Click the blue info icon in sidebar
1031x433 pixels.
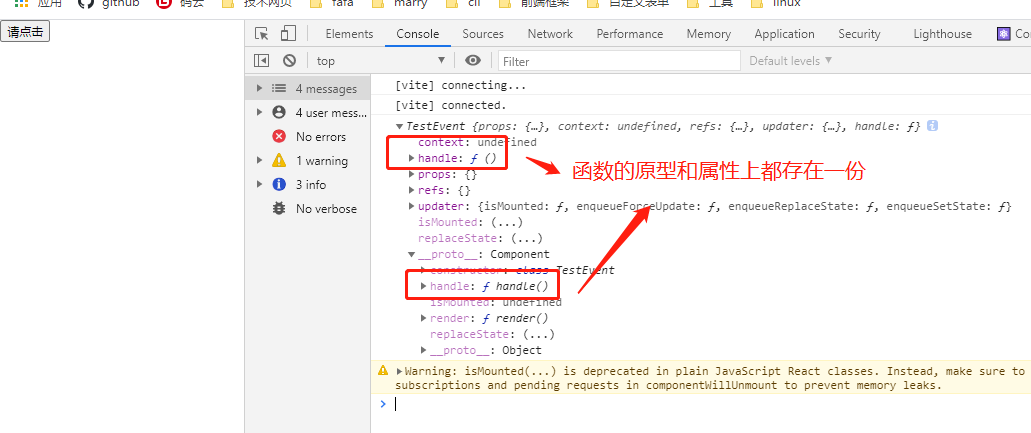click(x=279, y=185)
